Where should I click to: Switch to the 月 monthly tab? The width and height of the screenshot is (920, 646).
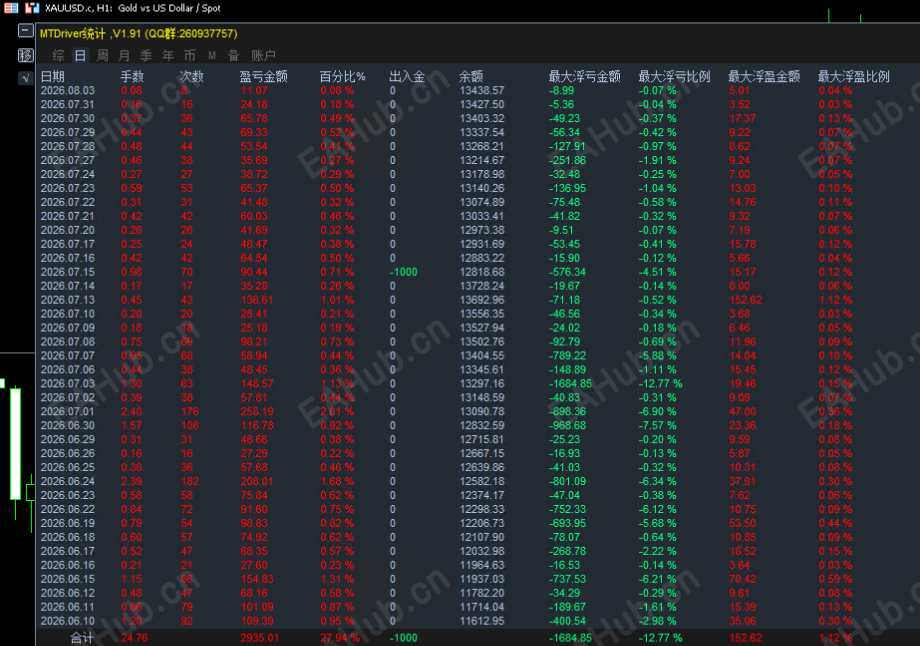[124, 55]
